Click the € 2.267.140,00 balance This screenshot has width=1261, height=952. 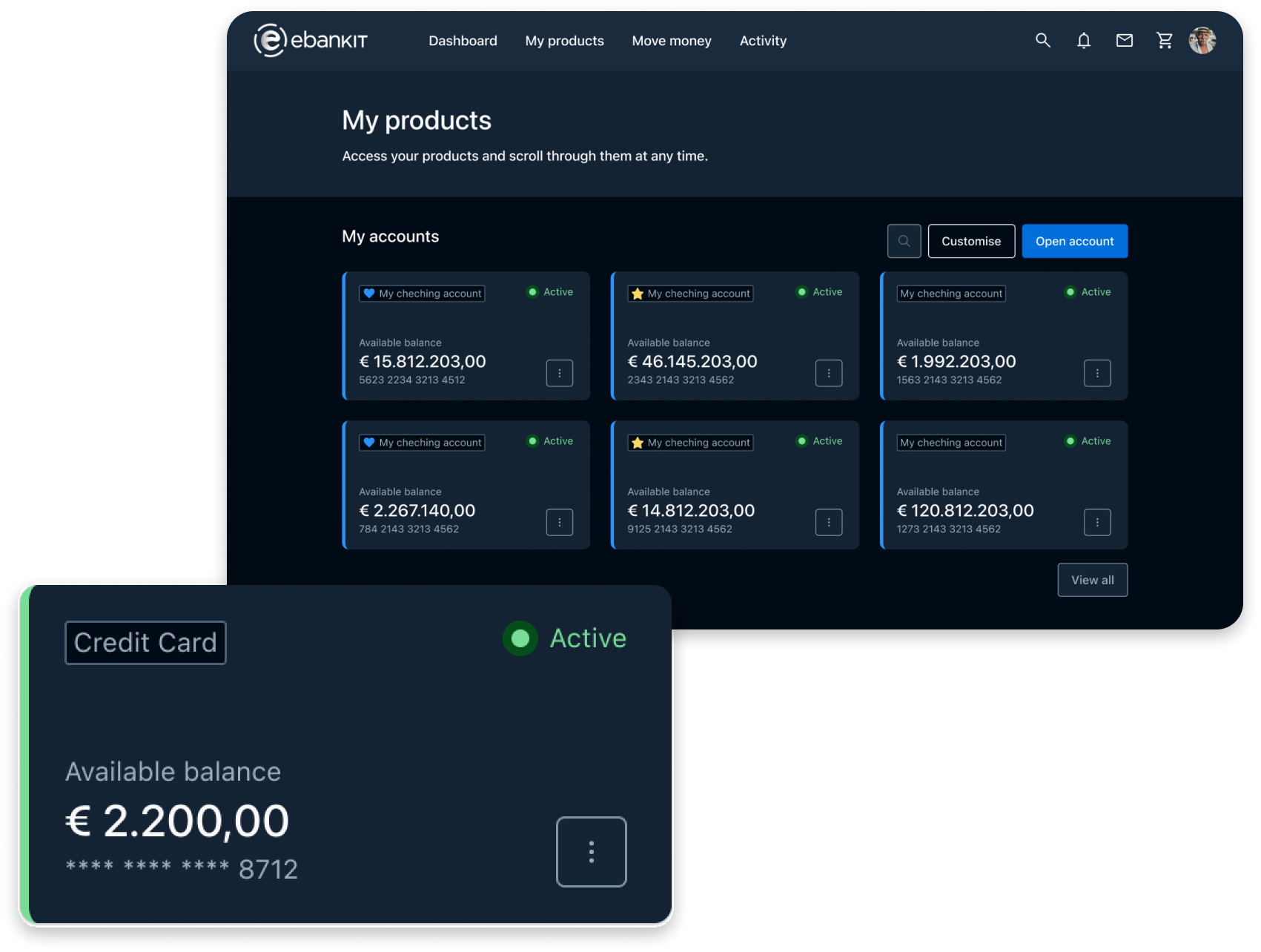pyautogui.click(x=417, y=510)
